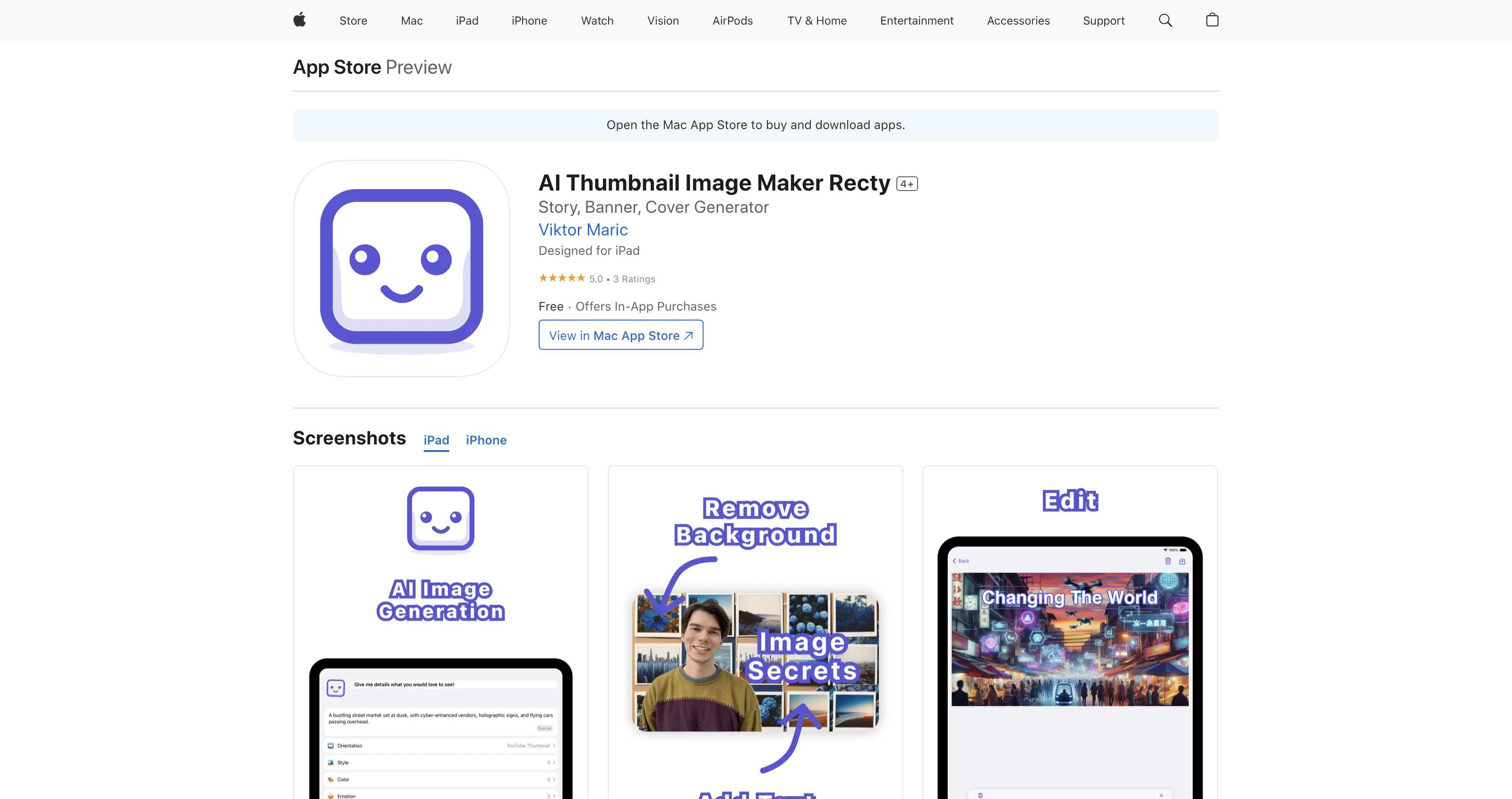Click the five-star rating stars
Screen dimensions: 1512x799
562,278
